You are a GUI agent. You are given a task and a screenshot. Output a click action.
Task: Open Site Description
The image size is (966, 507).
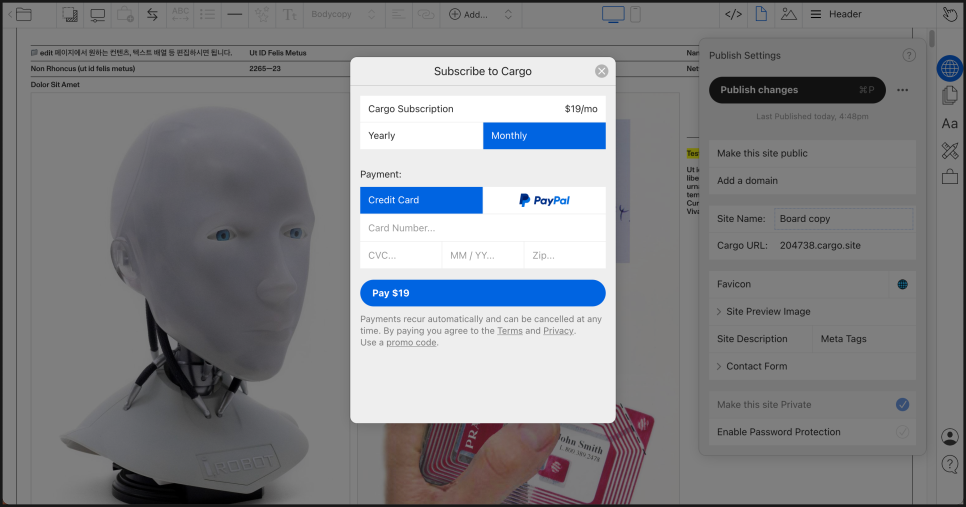tap(760, 339)
